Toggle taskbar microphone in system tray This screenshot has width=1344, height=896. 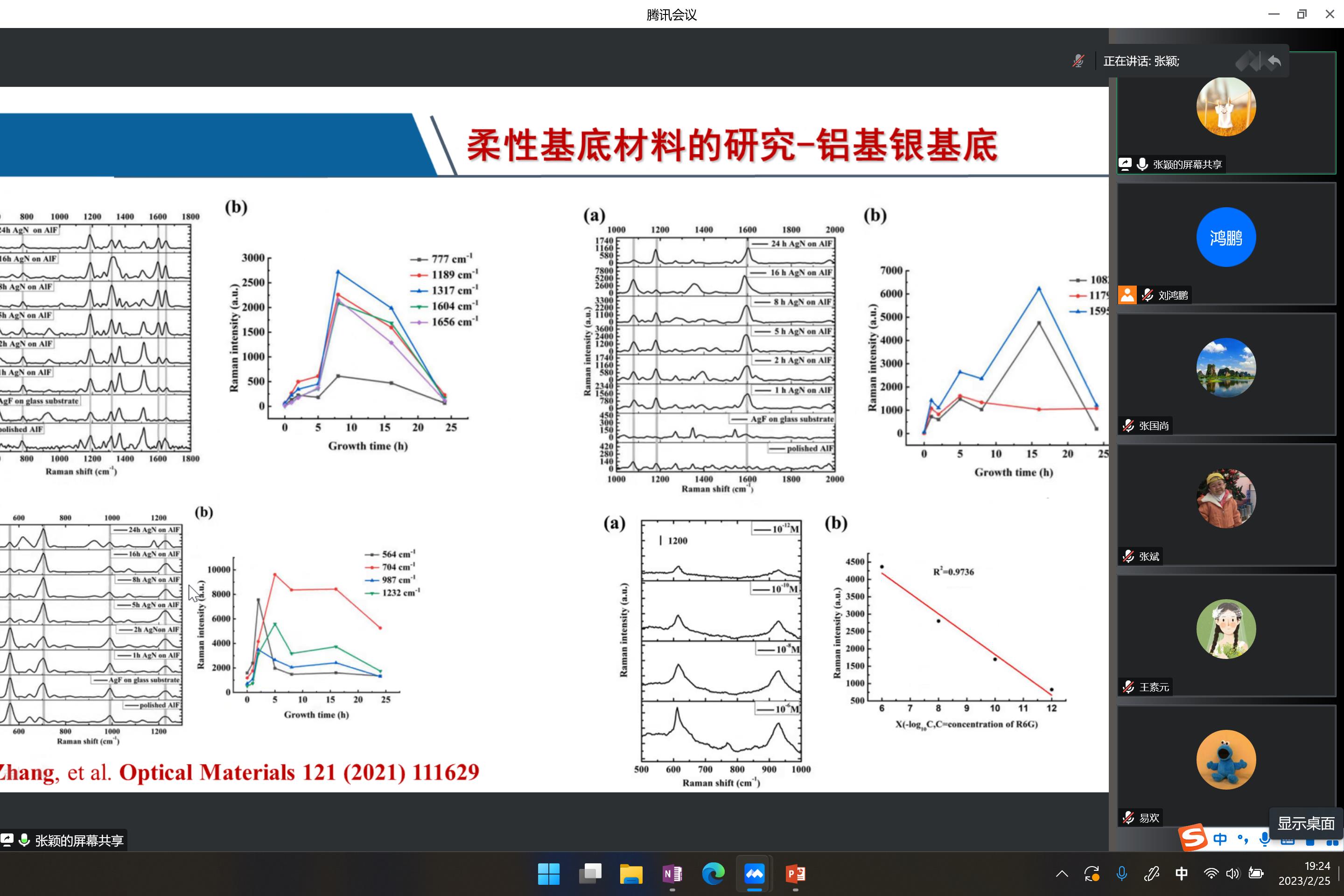(x=1121, y=874)
